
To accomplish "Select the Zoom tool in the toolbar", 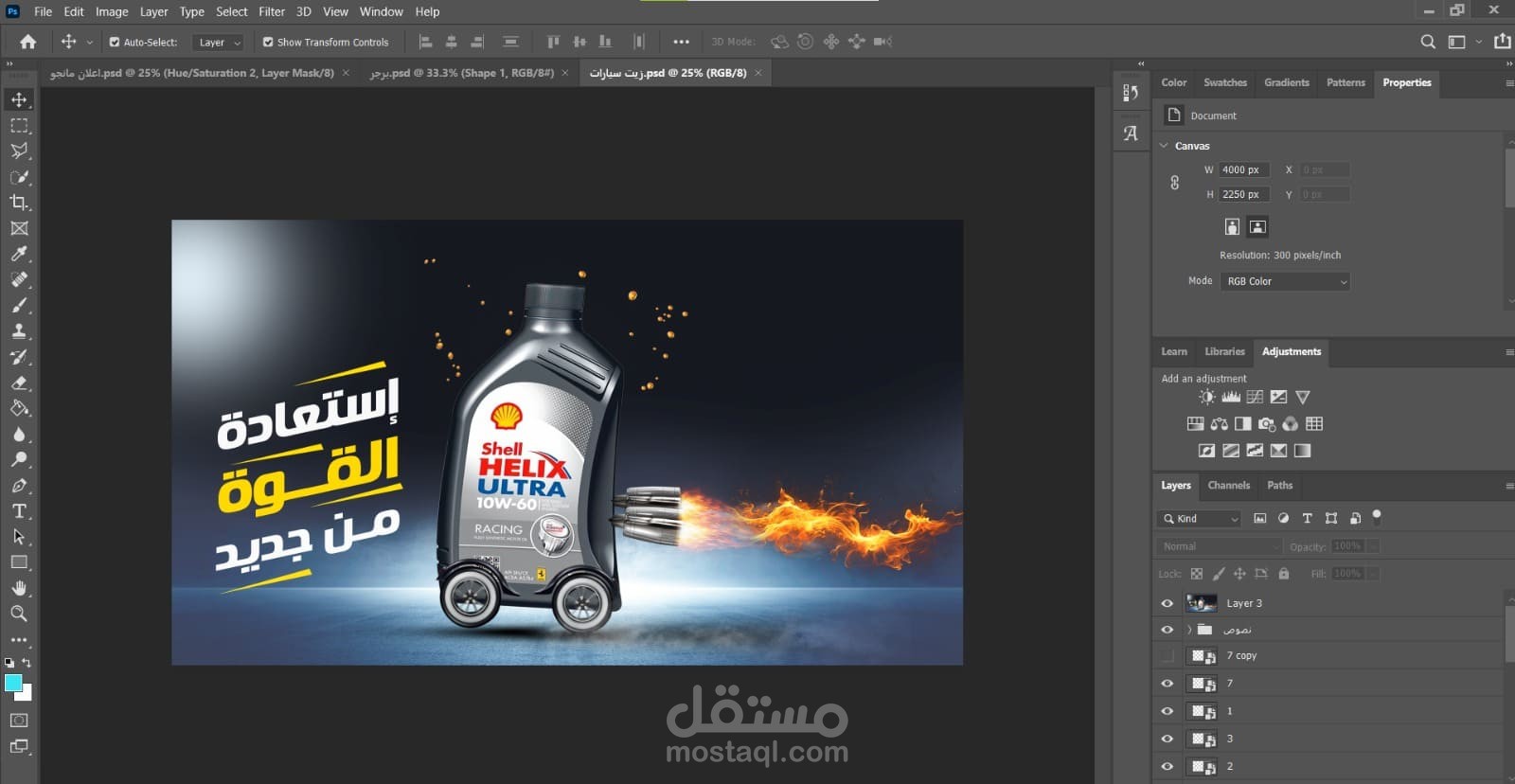I will (19, 614).
